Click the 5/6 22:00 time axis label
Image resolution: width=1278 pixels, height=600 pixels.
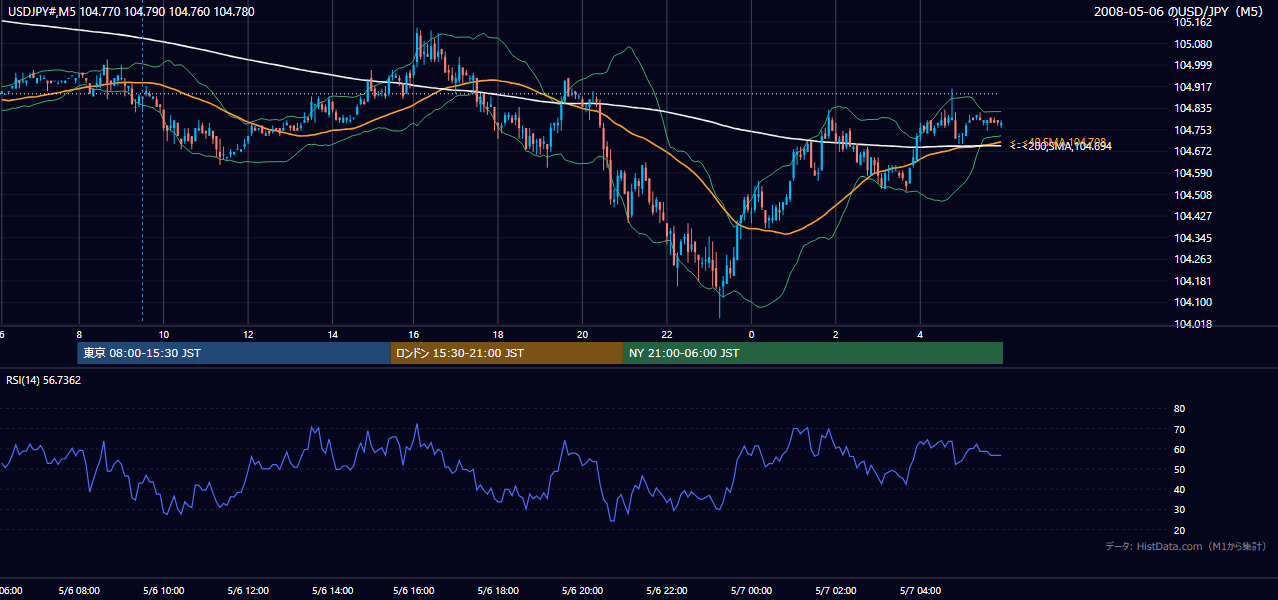666,591
